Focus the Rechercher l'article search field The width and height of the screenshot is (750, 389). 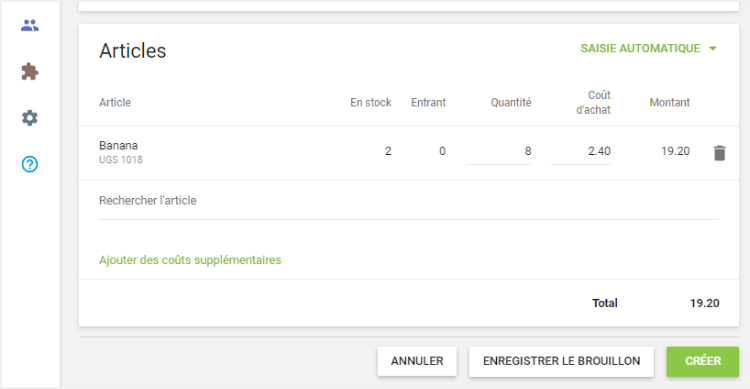click(409, 201)
